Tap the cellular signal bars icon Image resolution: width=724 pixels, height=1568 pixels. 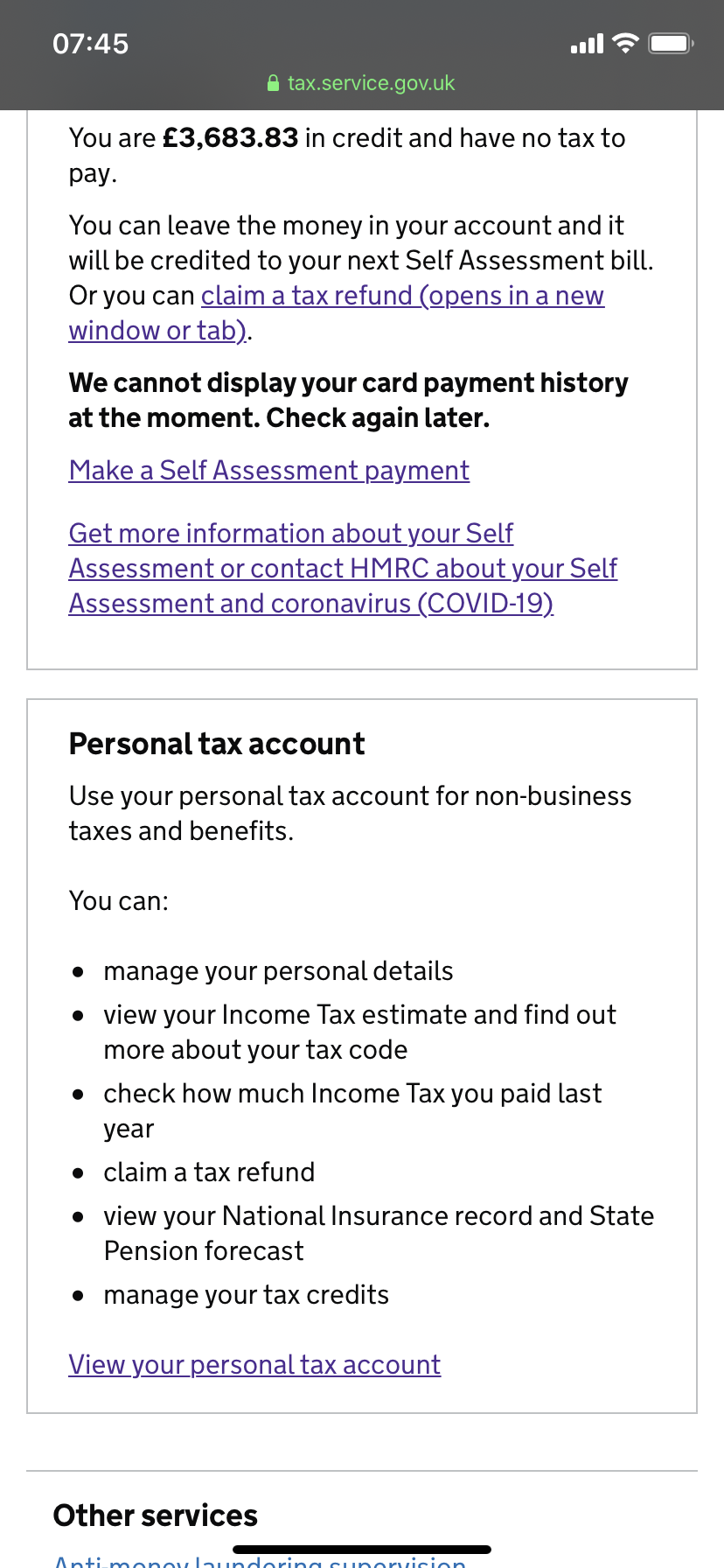click(x=587, y=44)
